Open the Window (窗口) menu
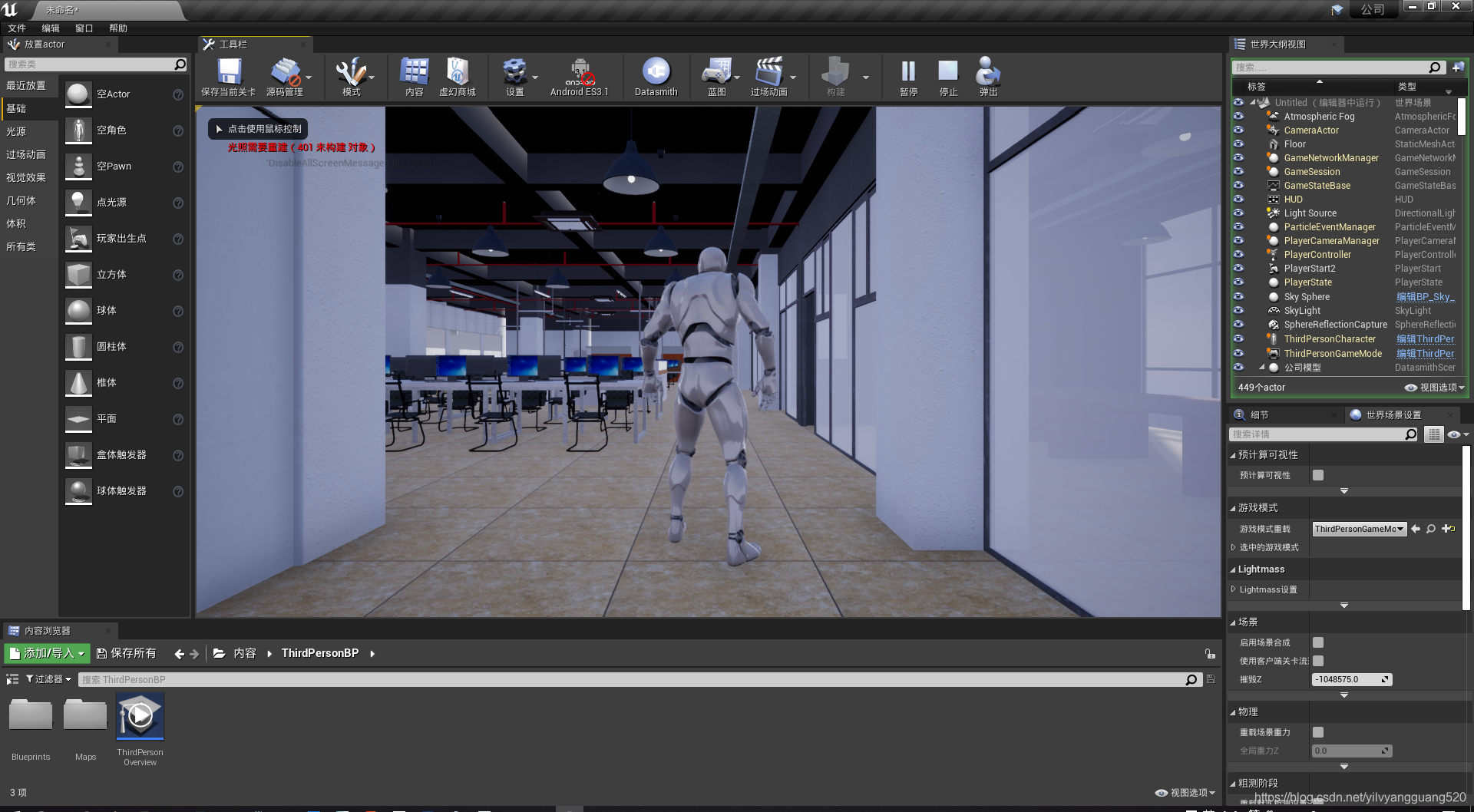 [84, 28]
